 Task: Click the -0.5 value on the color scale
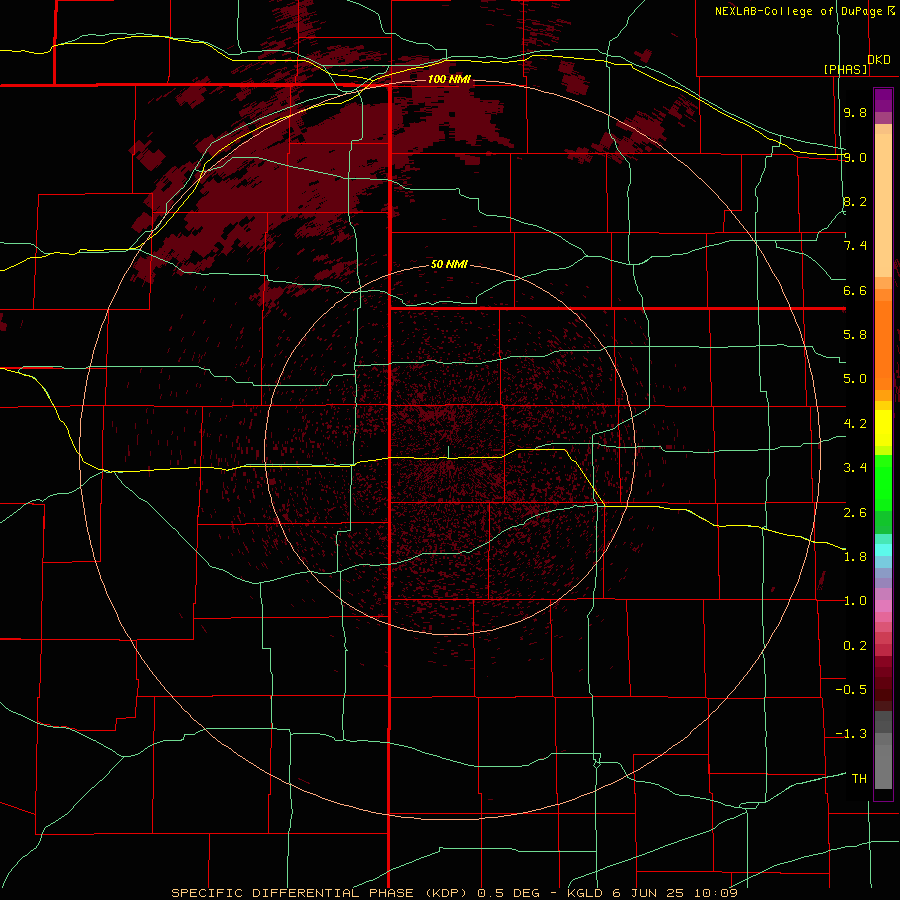[x=851, y=690]
